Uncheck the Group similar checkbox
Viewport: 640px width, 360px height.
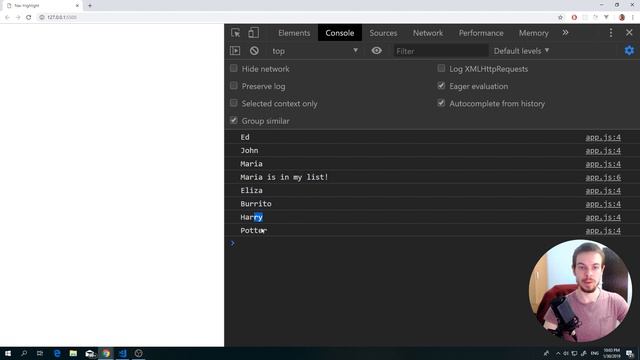click(233, 120)
